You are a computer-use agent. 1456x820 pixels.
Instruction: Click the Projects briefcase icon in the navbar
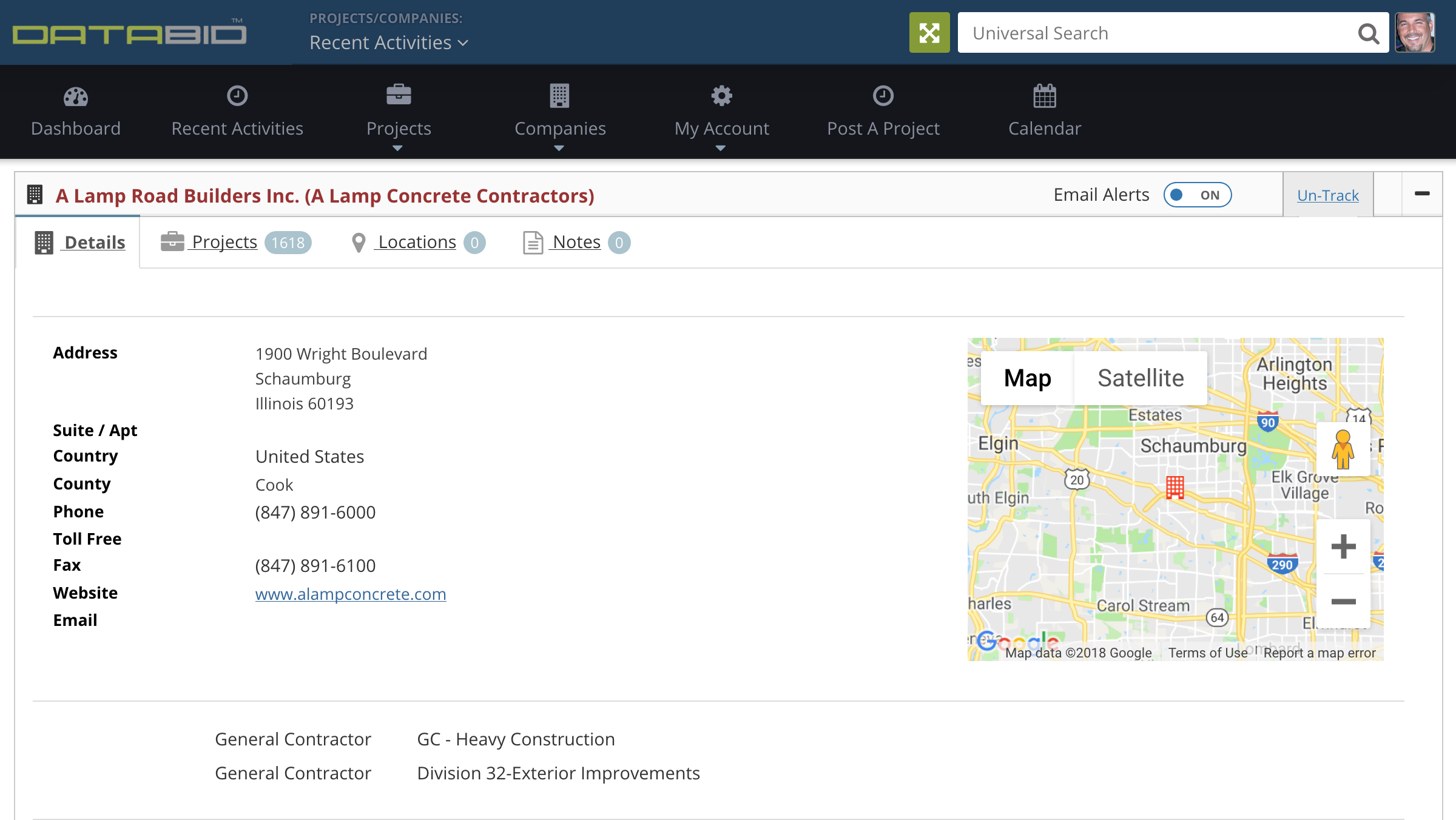(x=399, y=95)
